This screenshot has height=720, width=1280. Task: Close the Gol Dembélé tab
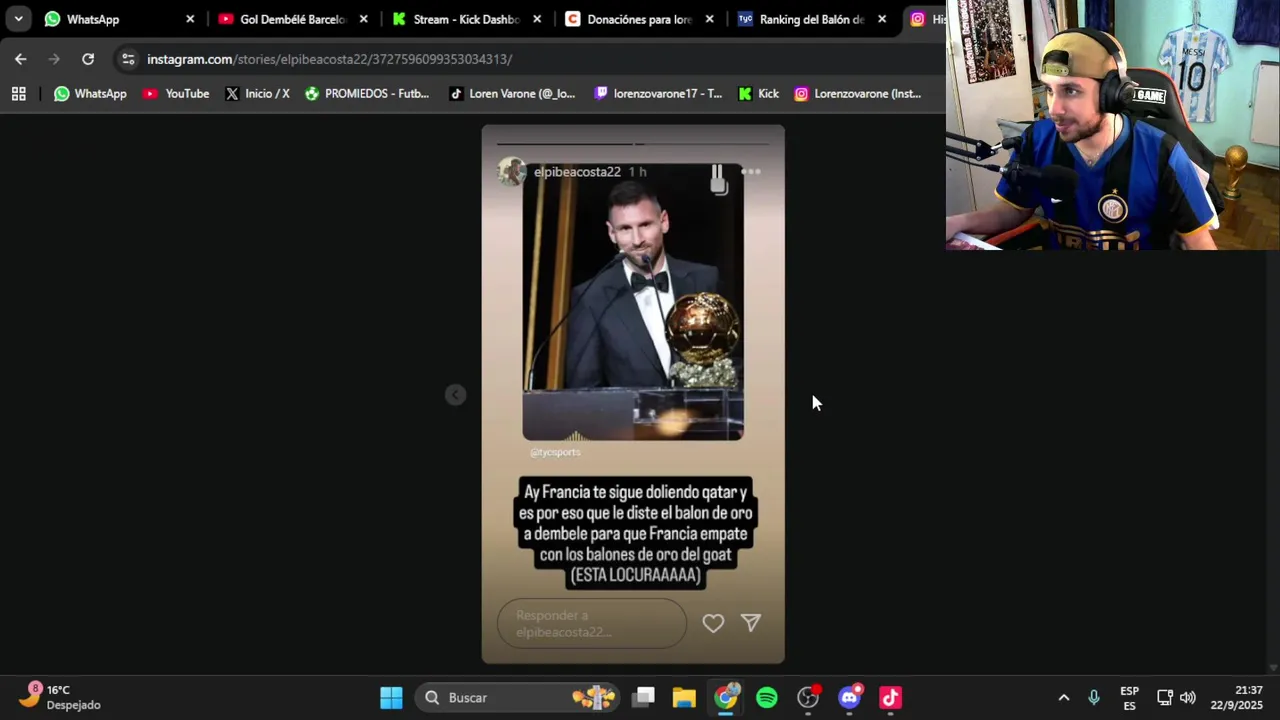click(x=363, y=19)
